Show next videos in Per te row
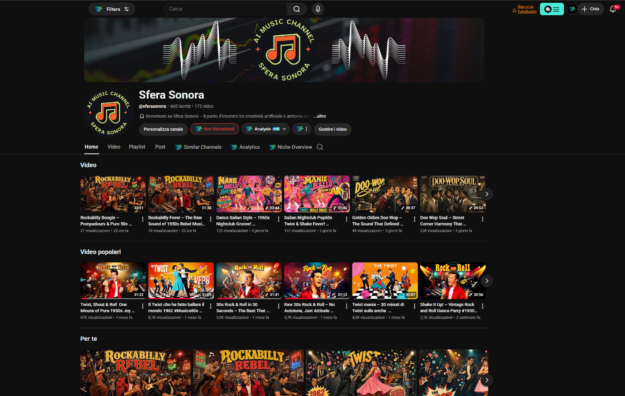 (x=487, y=380)
